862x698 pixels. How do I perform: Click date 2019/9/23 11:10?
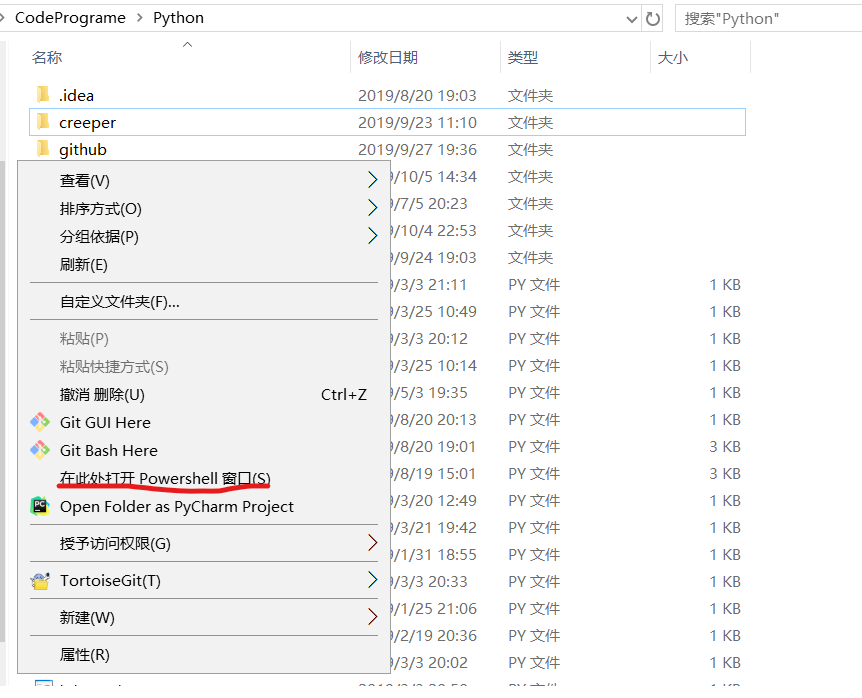(417, 123)
